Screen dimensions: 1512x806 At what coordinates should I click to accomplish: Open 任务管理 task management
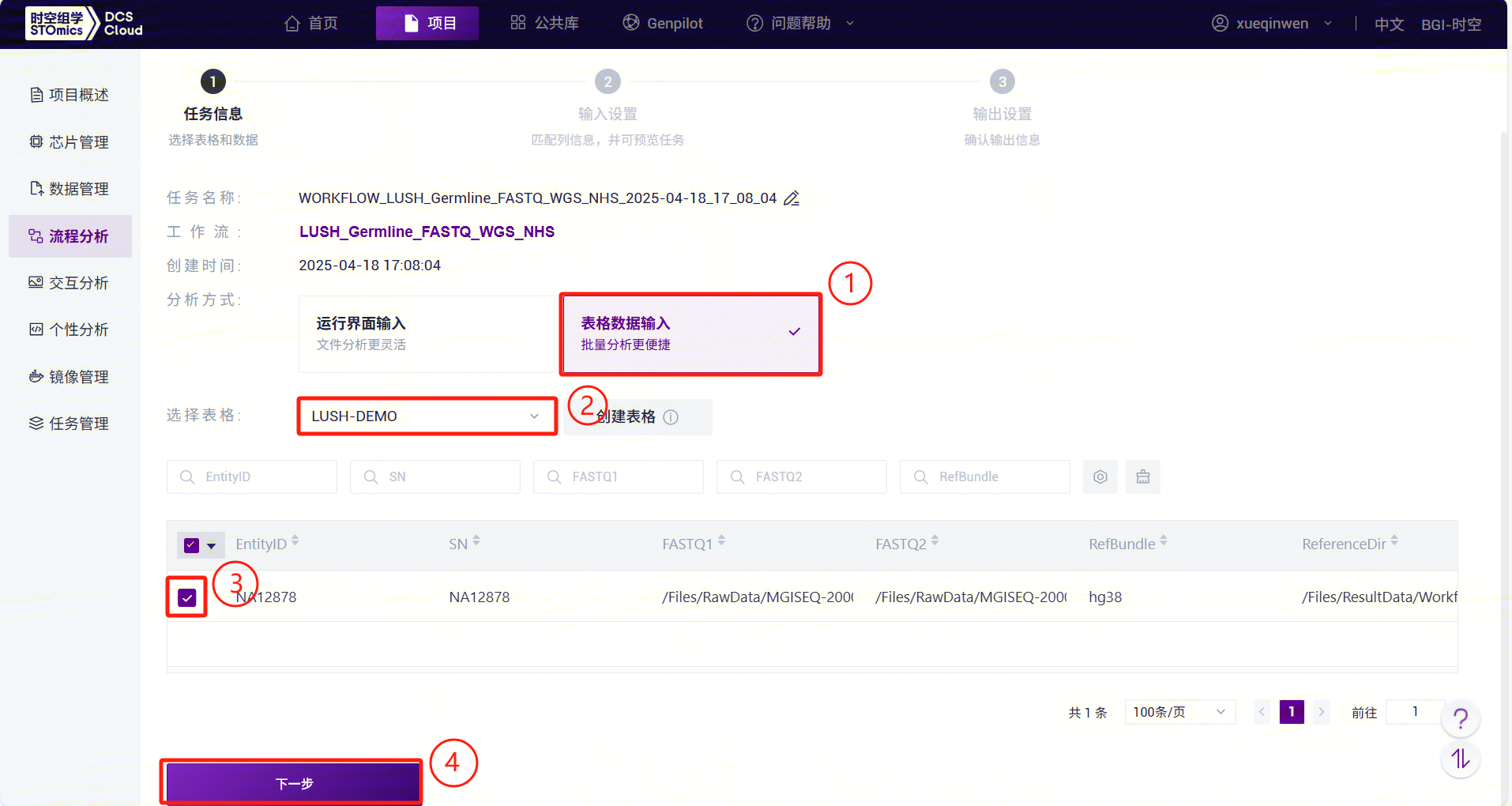click(x=70, y=424)
